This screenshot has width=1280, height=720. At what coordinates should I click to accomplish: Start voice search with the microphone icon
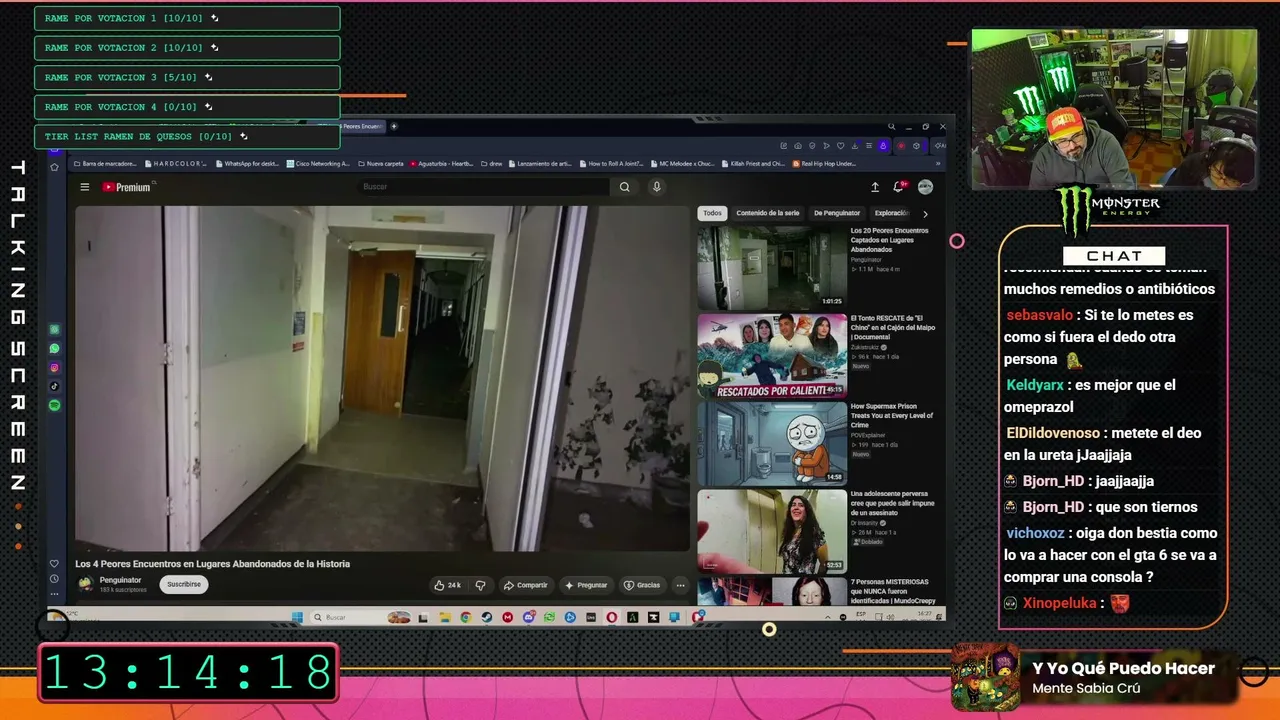point(657,187)
